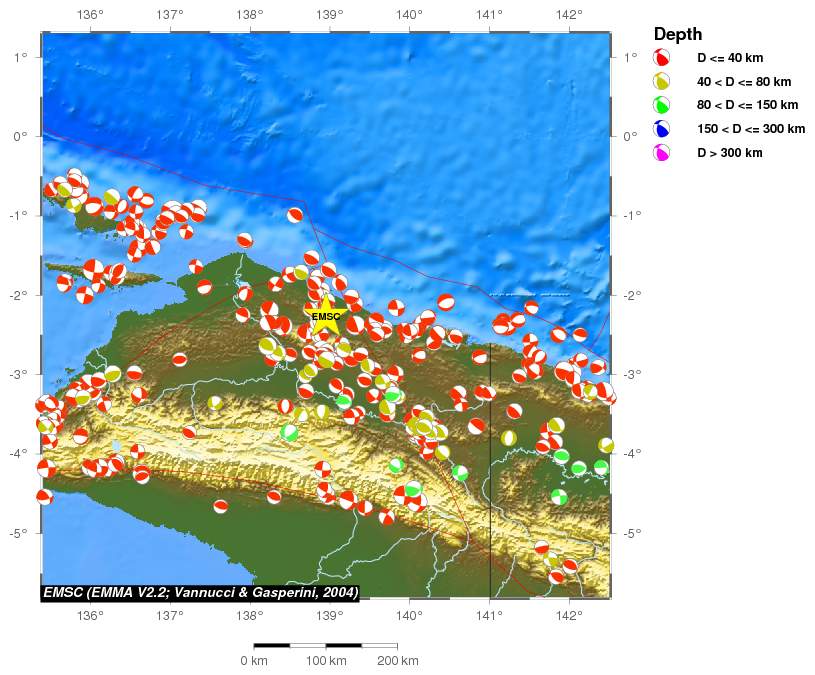Click the red beachball near 138.6°, -1°
The height and width of the screenshot is (675, 815).
point(295,215)
